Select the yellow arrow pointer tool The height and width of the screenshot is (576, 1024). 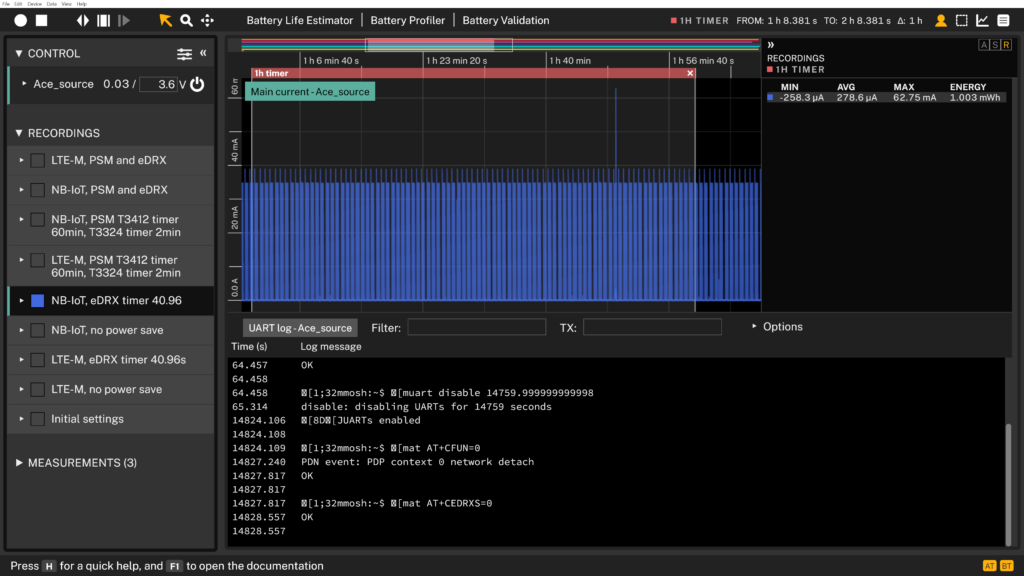coord(166,20)
